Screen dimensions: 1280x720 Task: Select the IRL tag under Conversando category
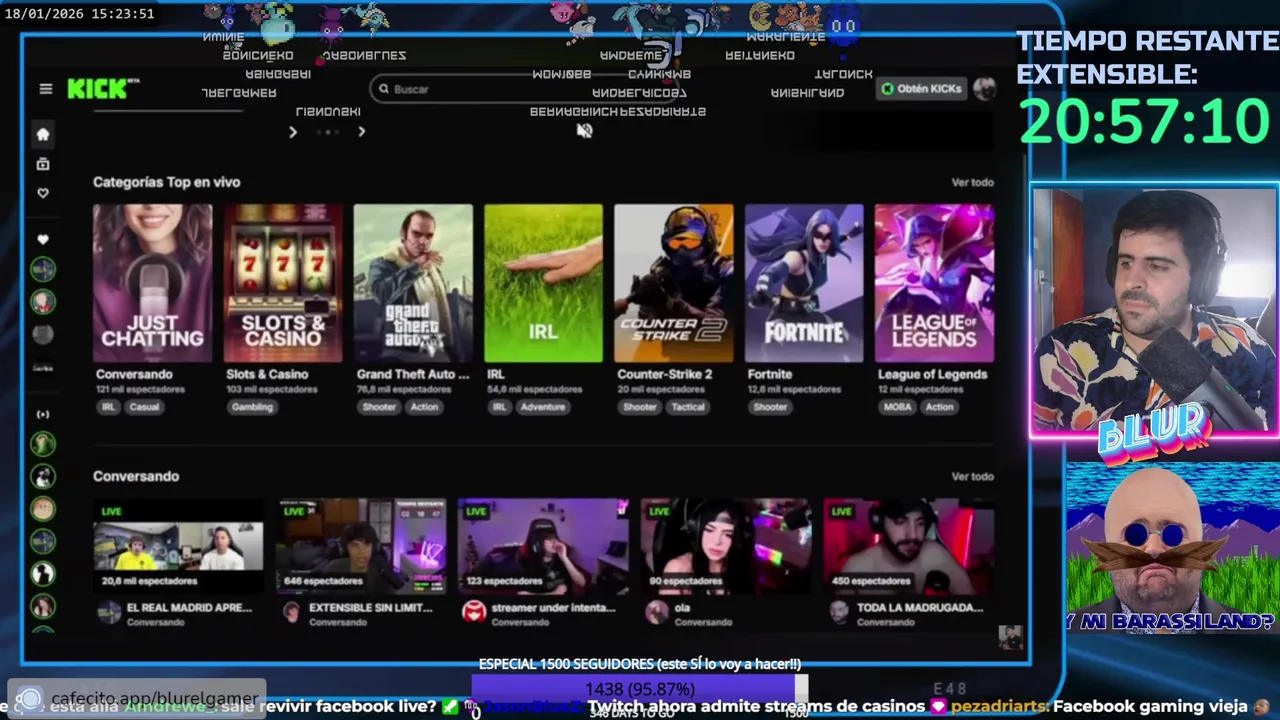(x=108, y=407)
